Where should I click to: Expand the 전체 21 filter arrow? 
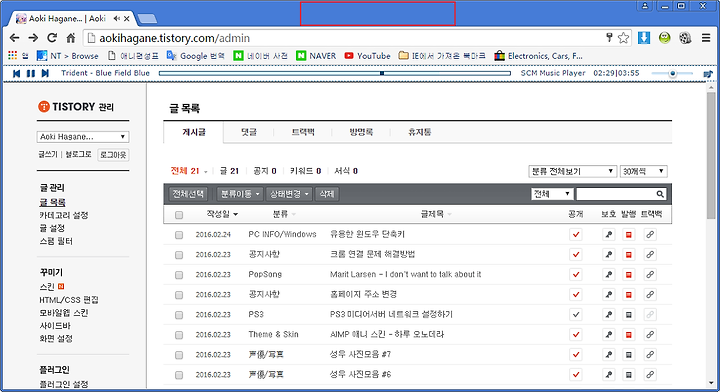(x=205, y=172)
